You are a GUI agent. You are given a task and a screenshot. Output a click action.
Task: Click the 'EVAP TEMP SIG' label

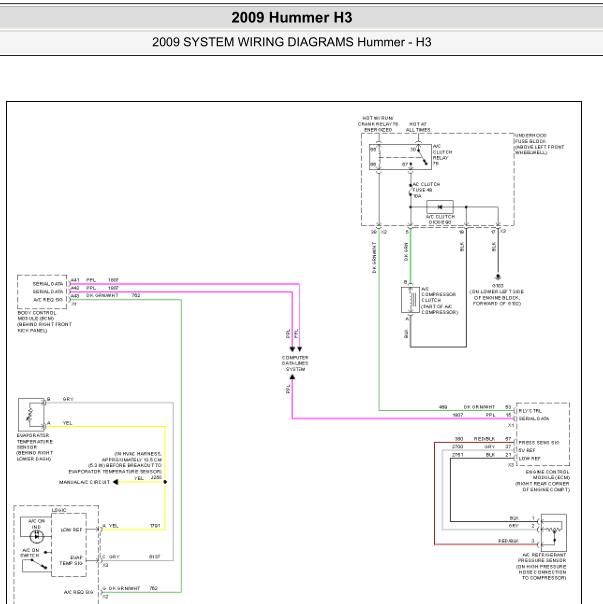pyautogui.click(x=71, y=560)
